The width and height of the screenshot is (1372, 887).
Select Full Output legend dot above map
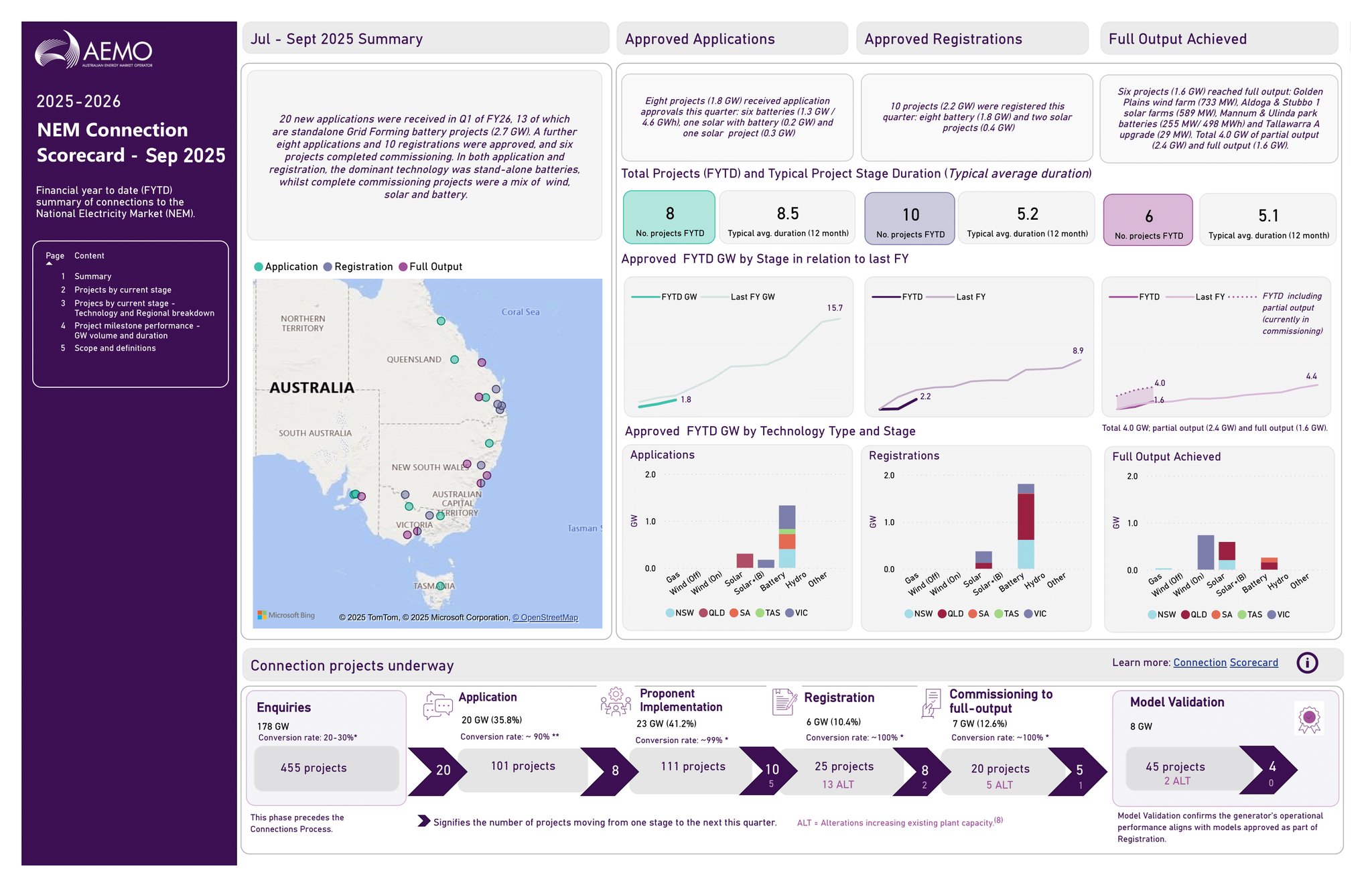tap(403, 267)
